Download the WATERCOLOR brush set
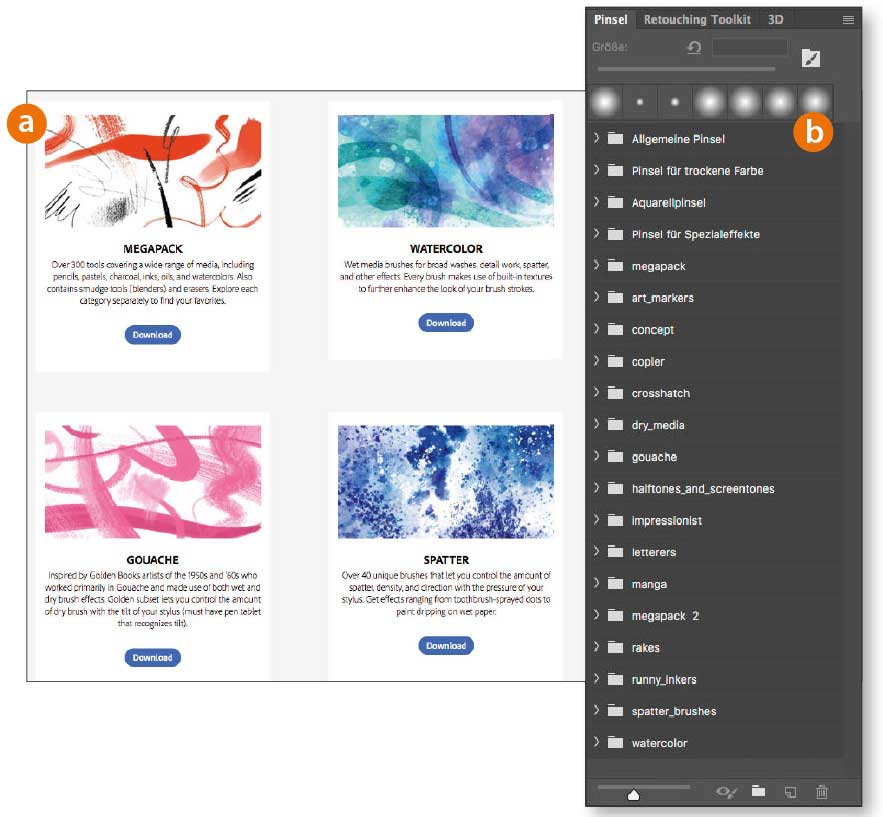This screenshot has width=883, height=817. click(446, 323)
